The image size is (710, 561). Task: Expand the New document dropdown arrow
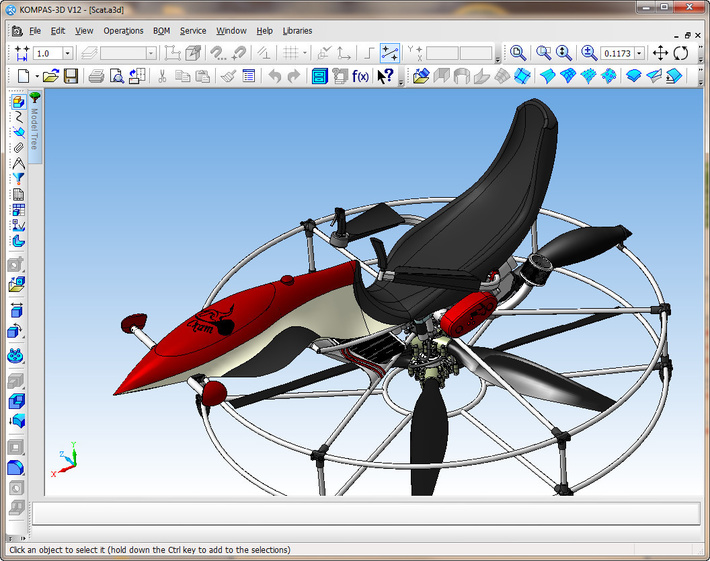pos(35,76)
